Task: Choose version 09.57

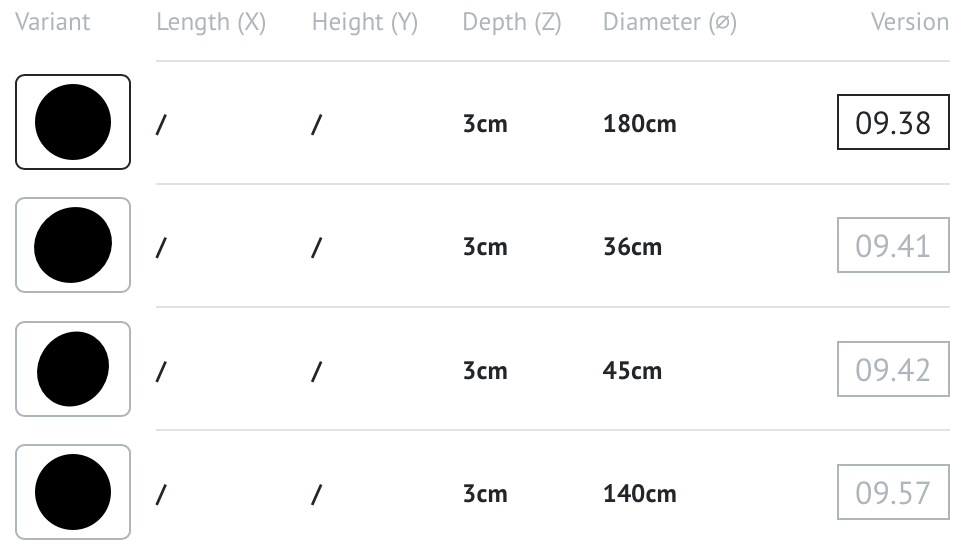Action: click(893, 492)
